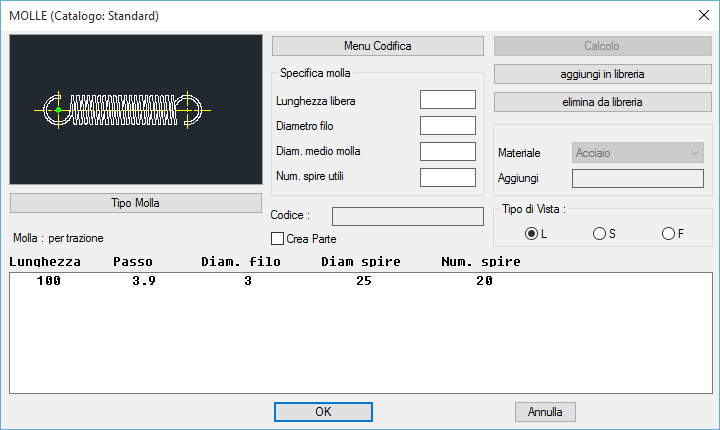Open the Menu Codifica button

[377, 46]
